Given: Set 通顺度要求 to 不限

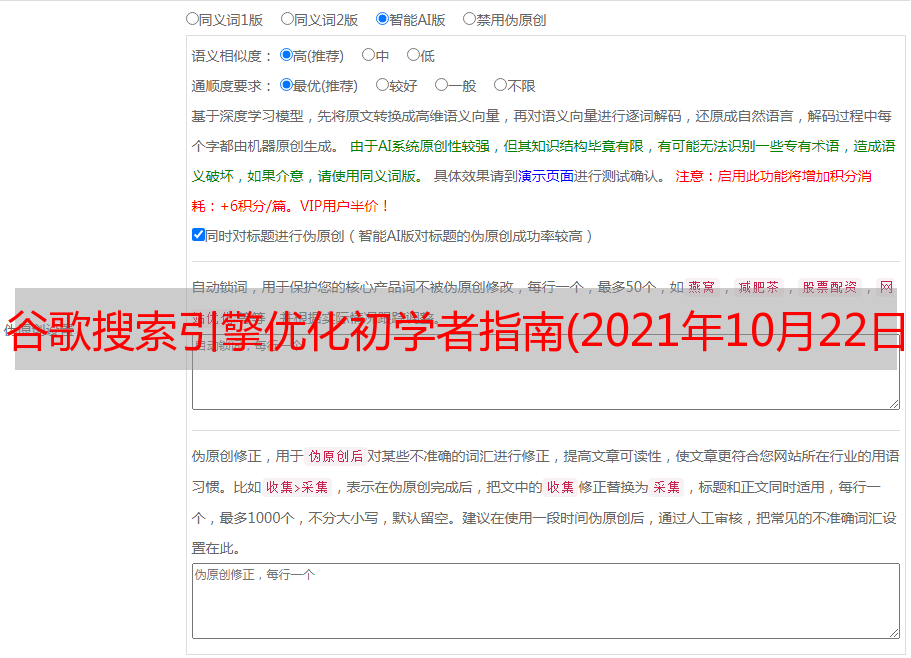Looking at the screenshot, I should pos(500,85).
